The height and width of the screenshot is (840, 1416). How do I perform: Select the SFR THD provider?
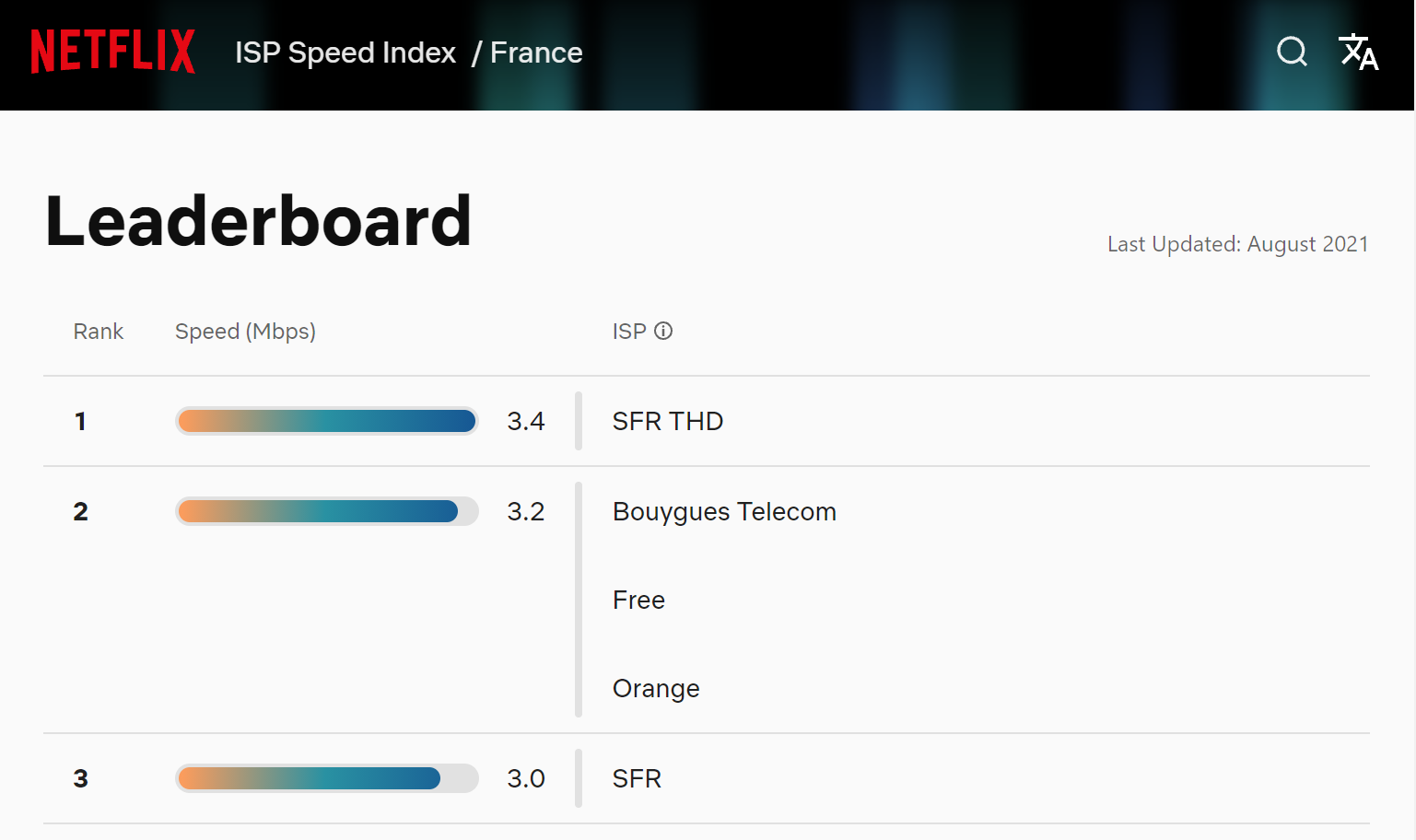[668, 421]
